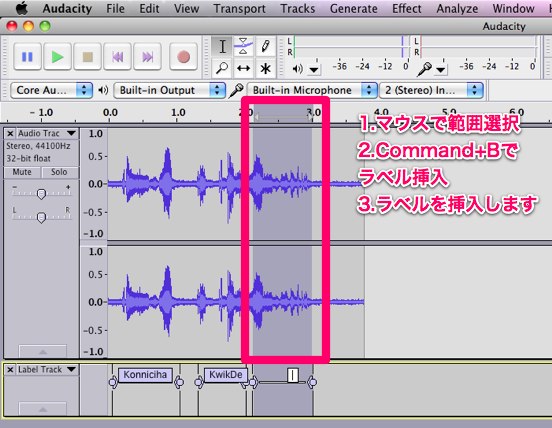The width and height of the screenshot is (552, 428).
Task: Open the Built-in Microphone input dropdown
Action: [x=312, y=90]
